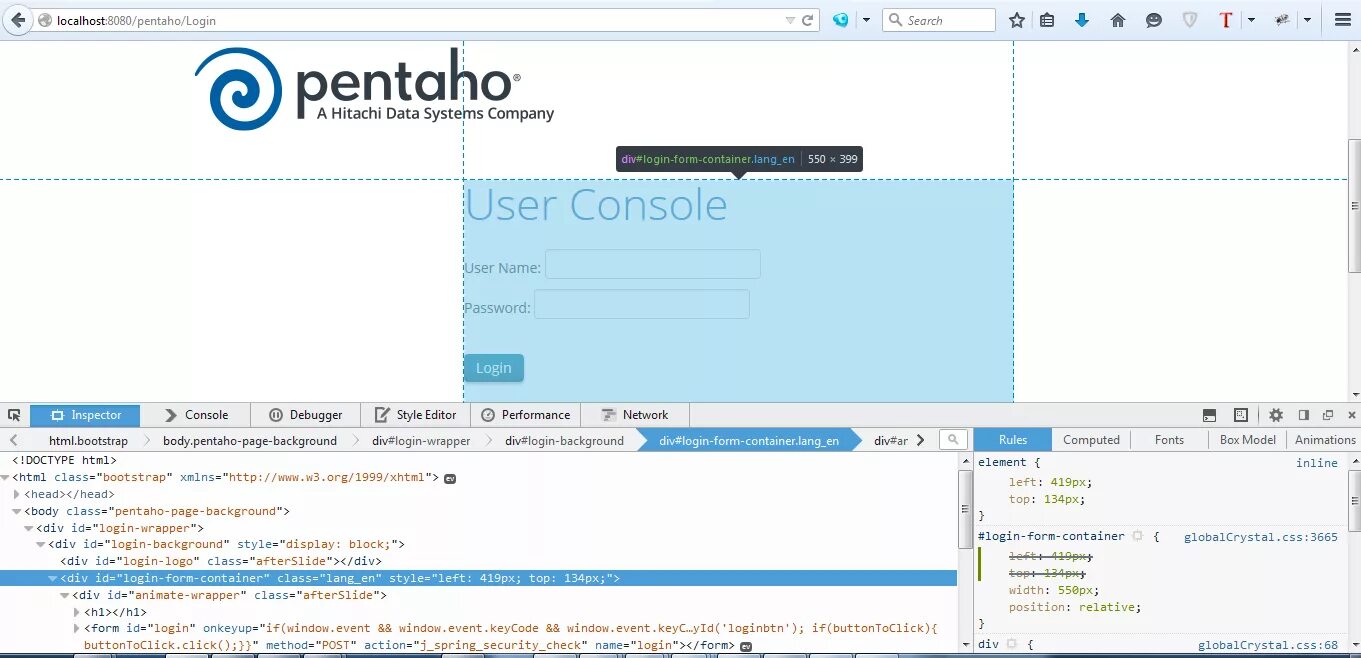Image resolution: width=1361 pixels, height=658 pixels.
Task: Open the search engine dropdown arrow
Action: [x=866, y=20]
